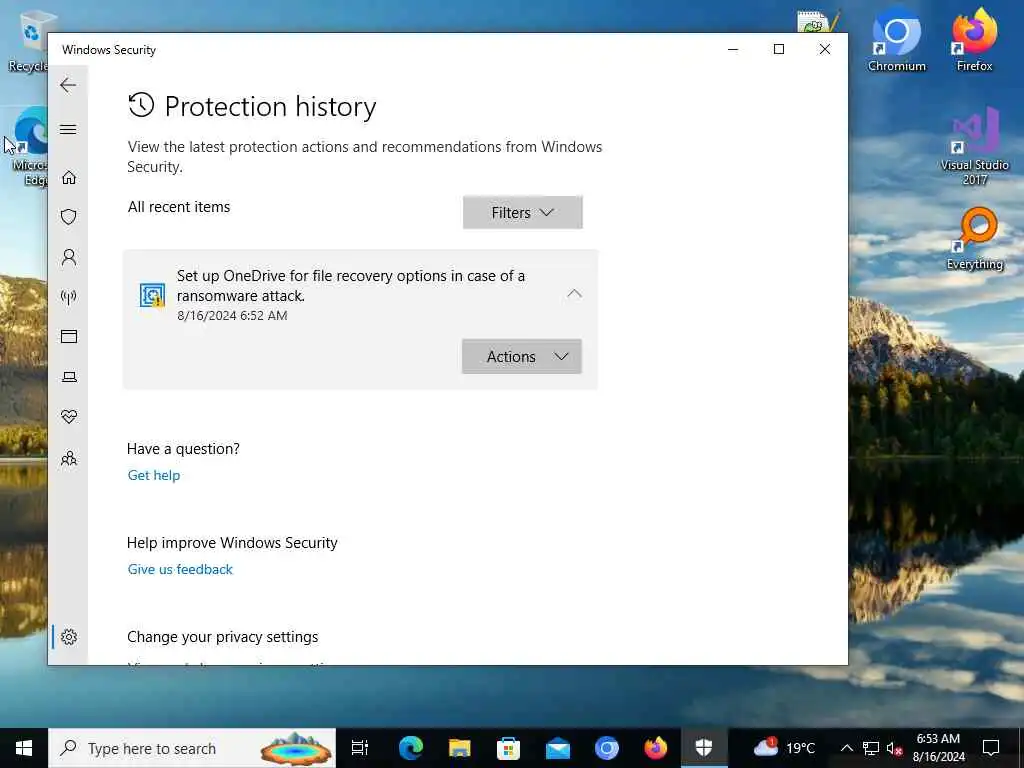Open Virus & threat protection shield icon
Viewport: 1024px width, 768px height.
tap(69, 217)
